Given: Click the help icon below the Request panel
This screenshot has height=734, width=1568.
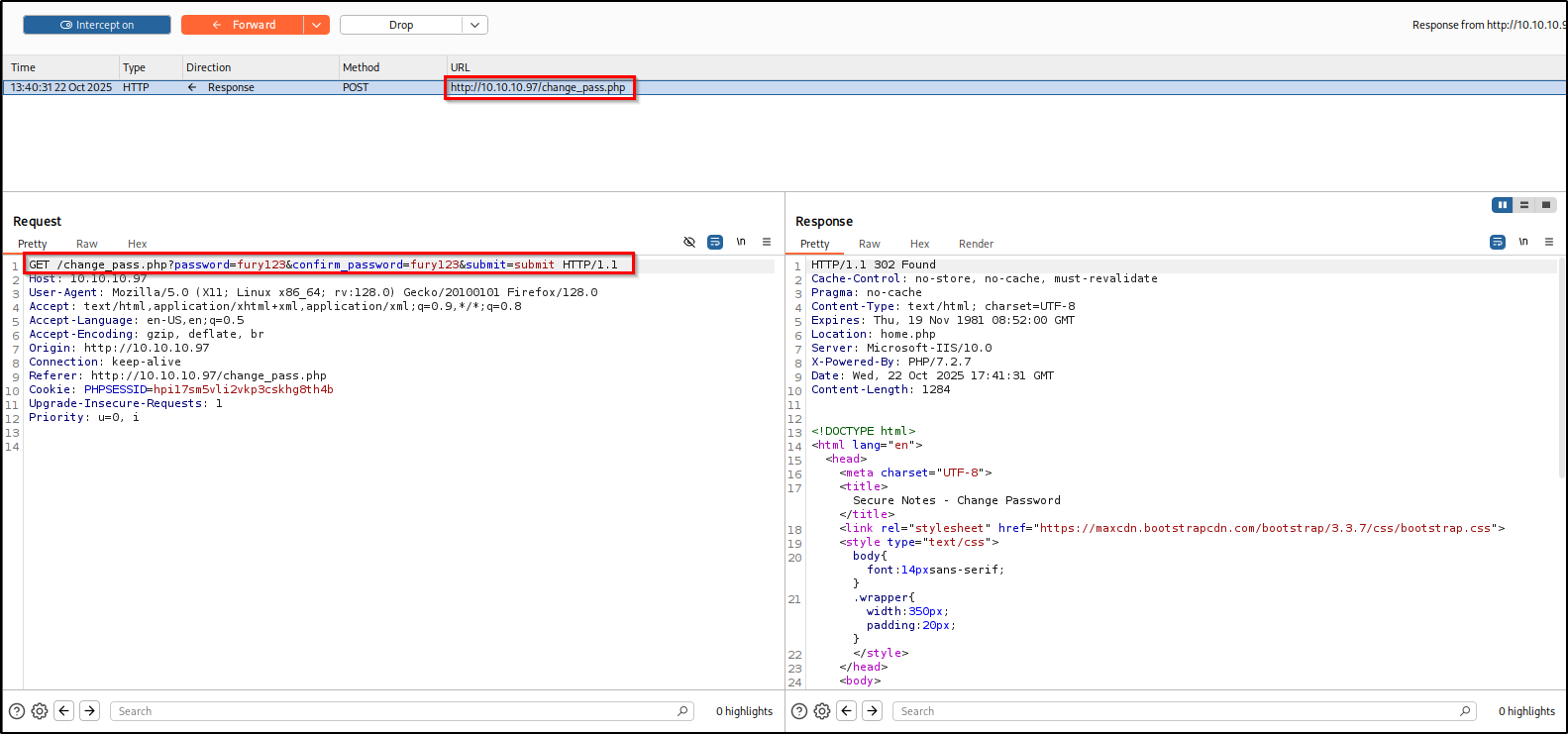Looking at the screenshot, I should tap(17, 711).
